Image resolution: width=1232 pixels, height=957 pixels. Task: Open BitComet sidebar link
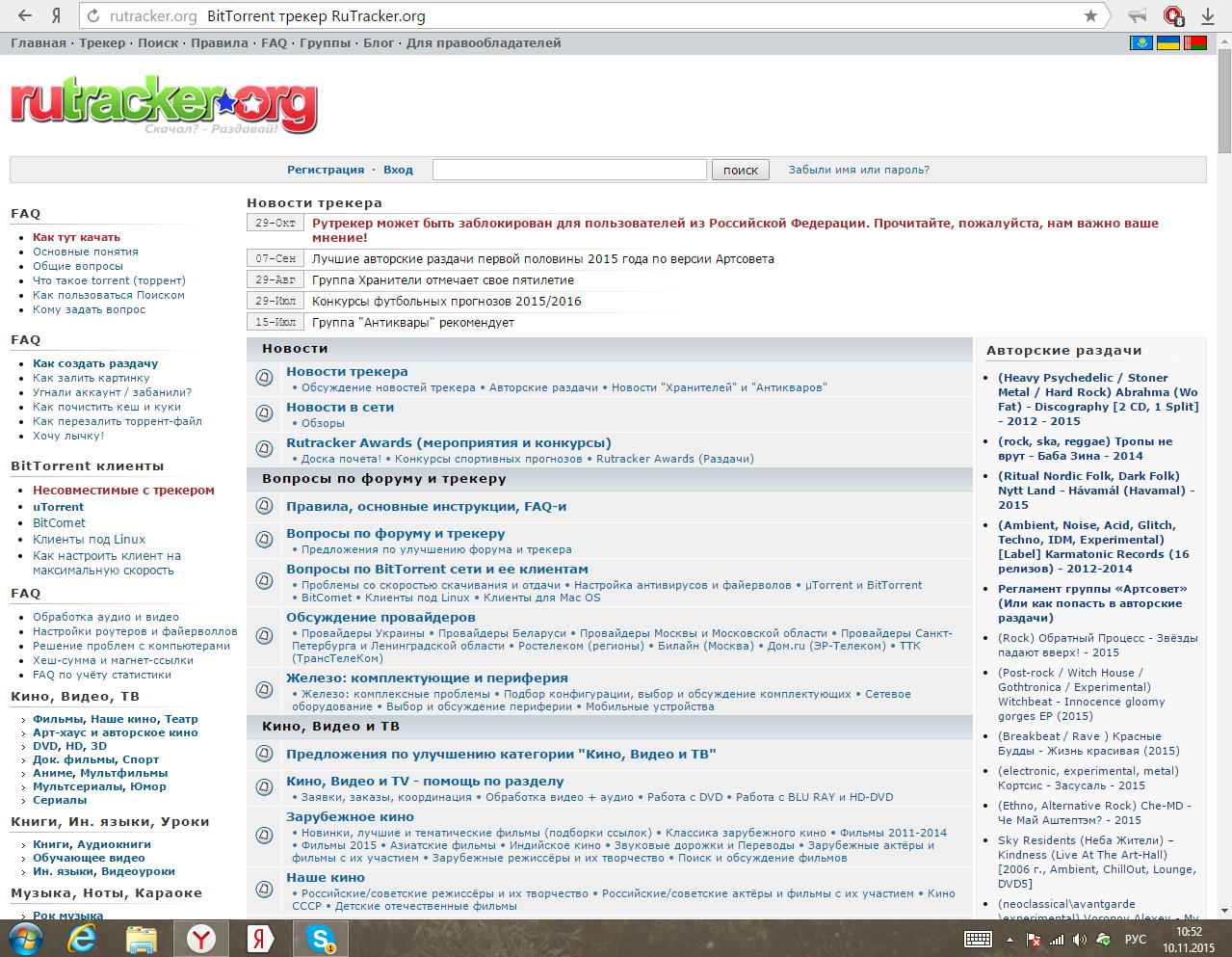pos(59,522)
